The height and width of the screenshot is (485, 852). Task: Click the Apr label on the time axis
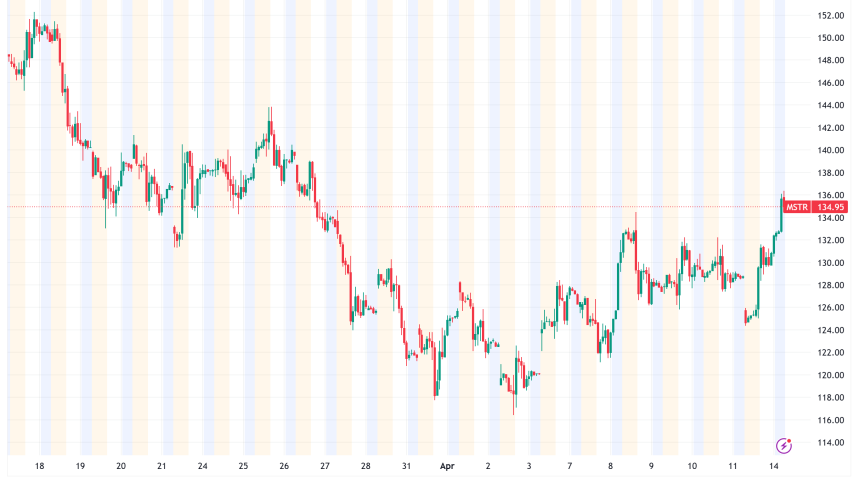click(x=449, y=466)
